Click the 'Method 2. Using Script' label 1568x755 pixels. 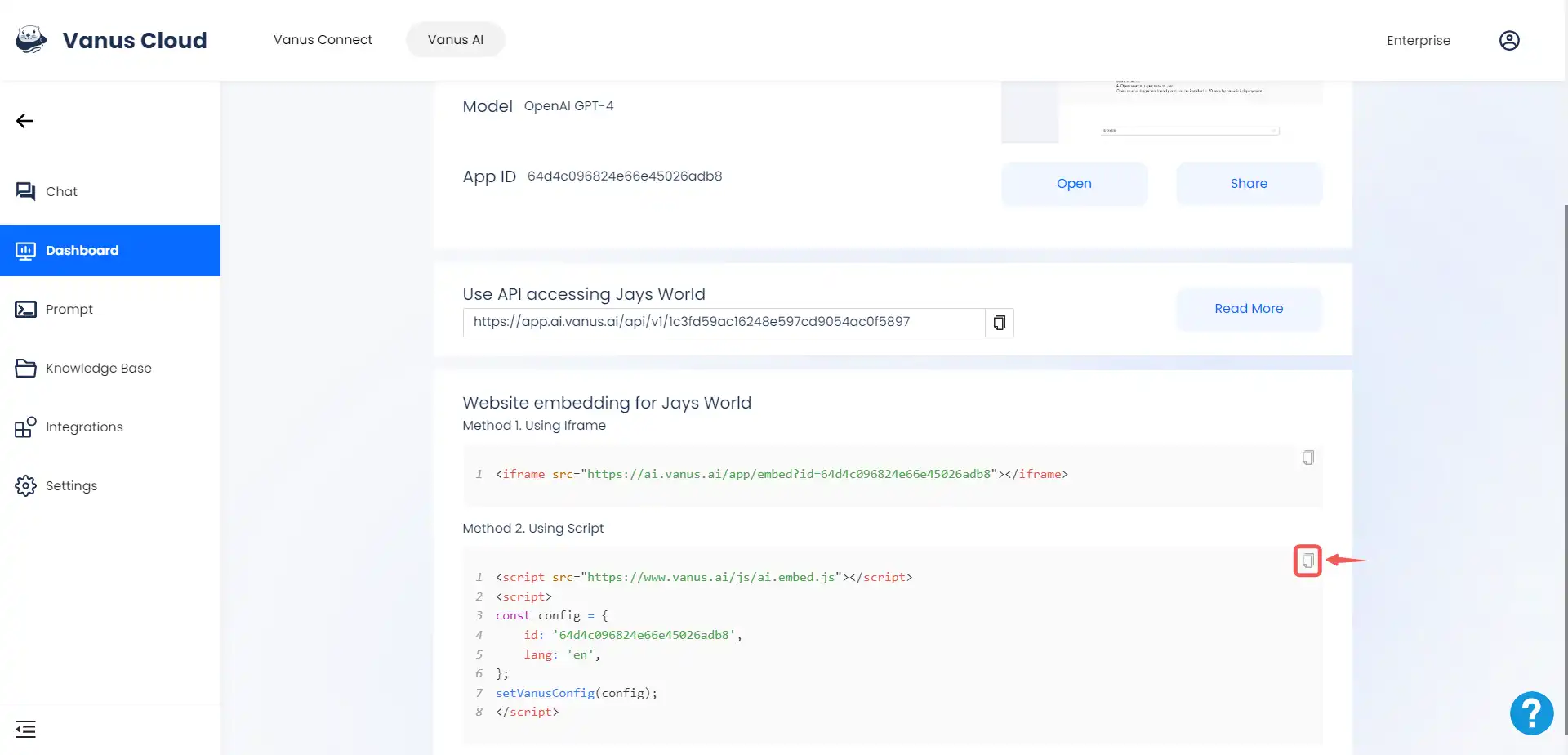533,529
